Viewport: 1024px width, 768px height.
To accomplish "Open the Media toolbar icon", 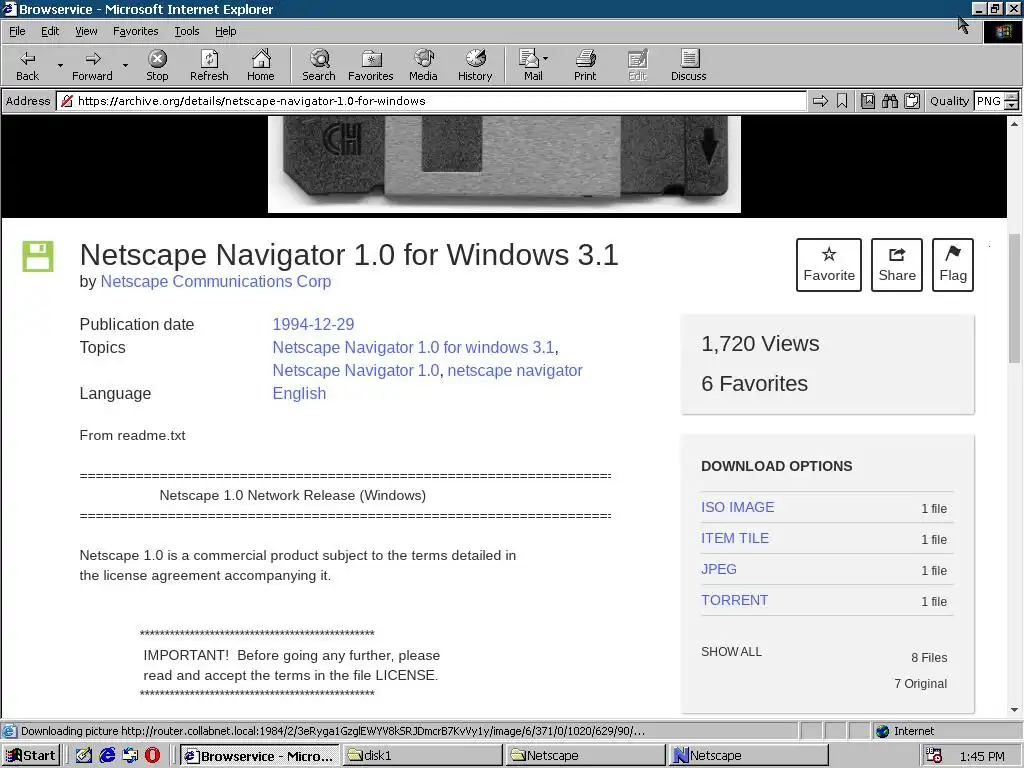I will pos(423,65).
